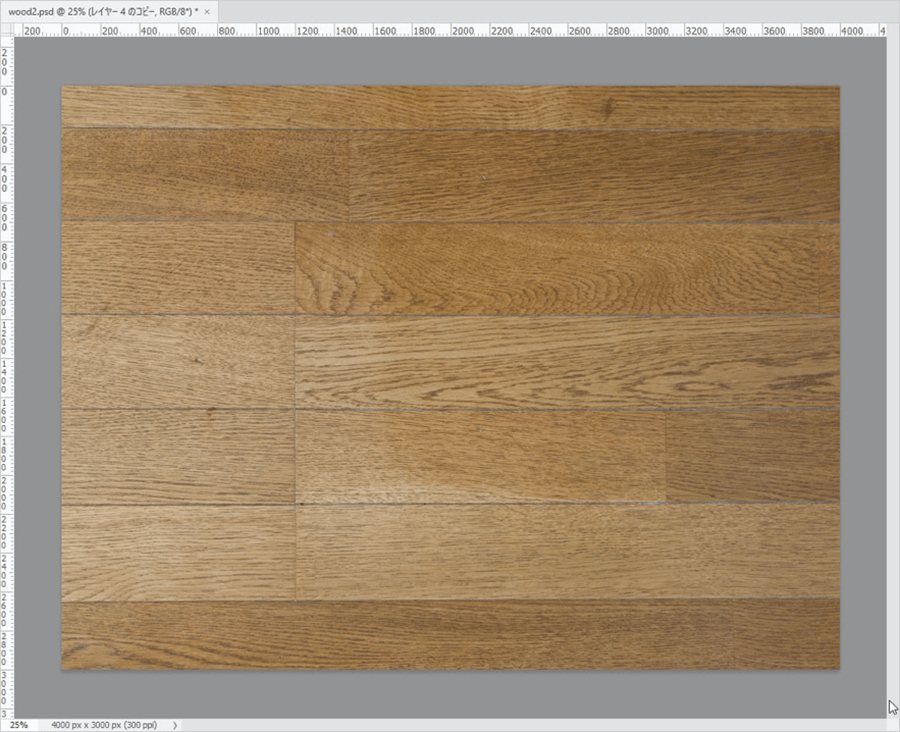
Task: Click the empty tab bar right of wood2.psd tab
Action: coord(550,11)
